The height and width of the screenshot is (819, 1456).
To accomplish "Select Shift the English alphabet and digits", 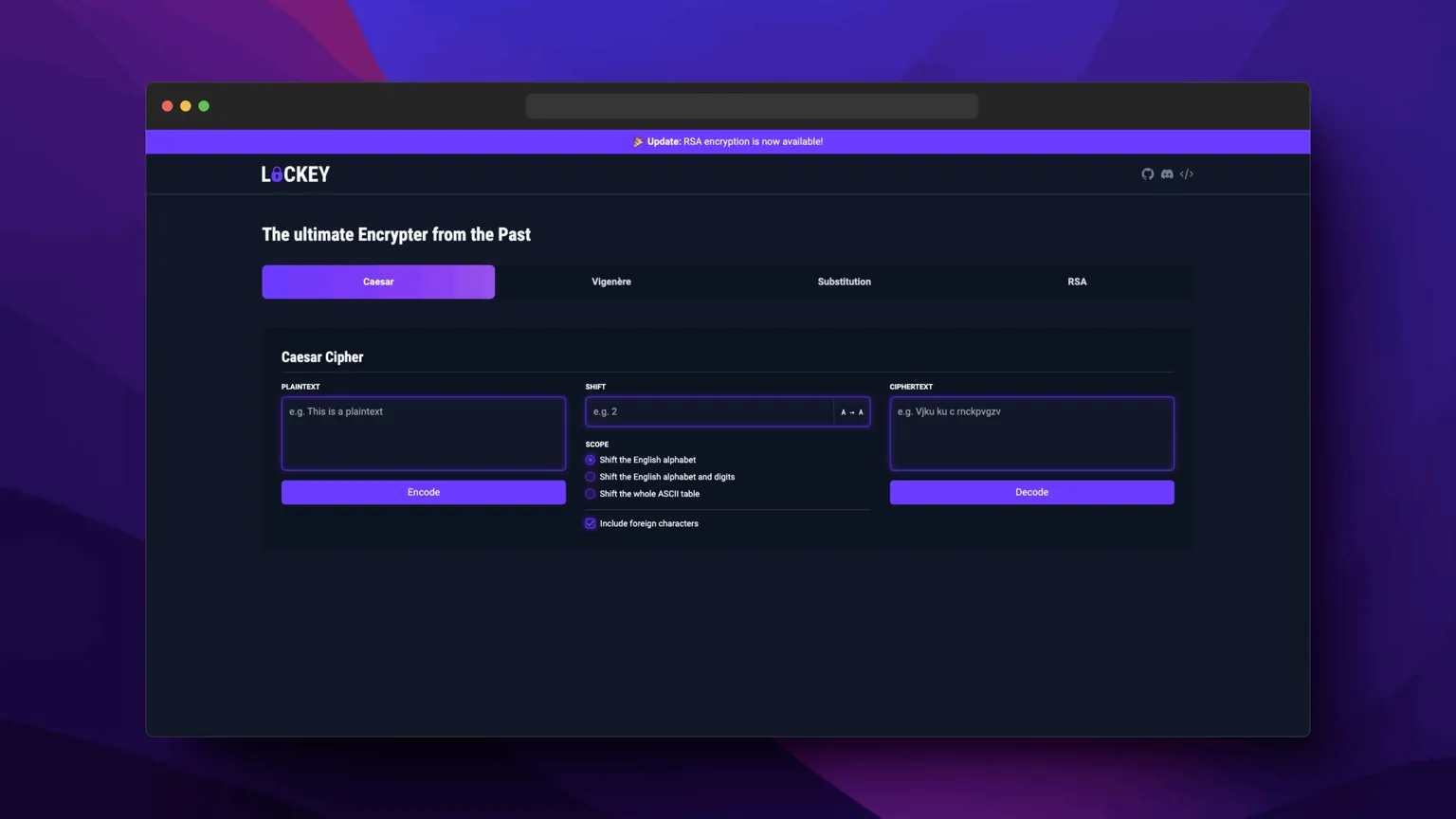I will coord(590,477).
